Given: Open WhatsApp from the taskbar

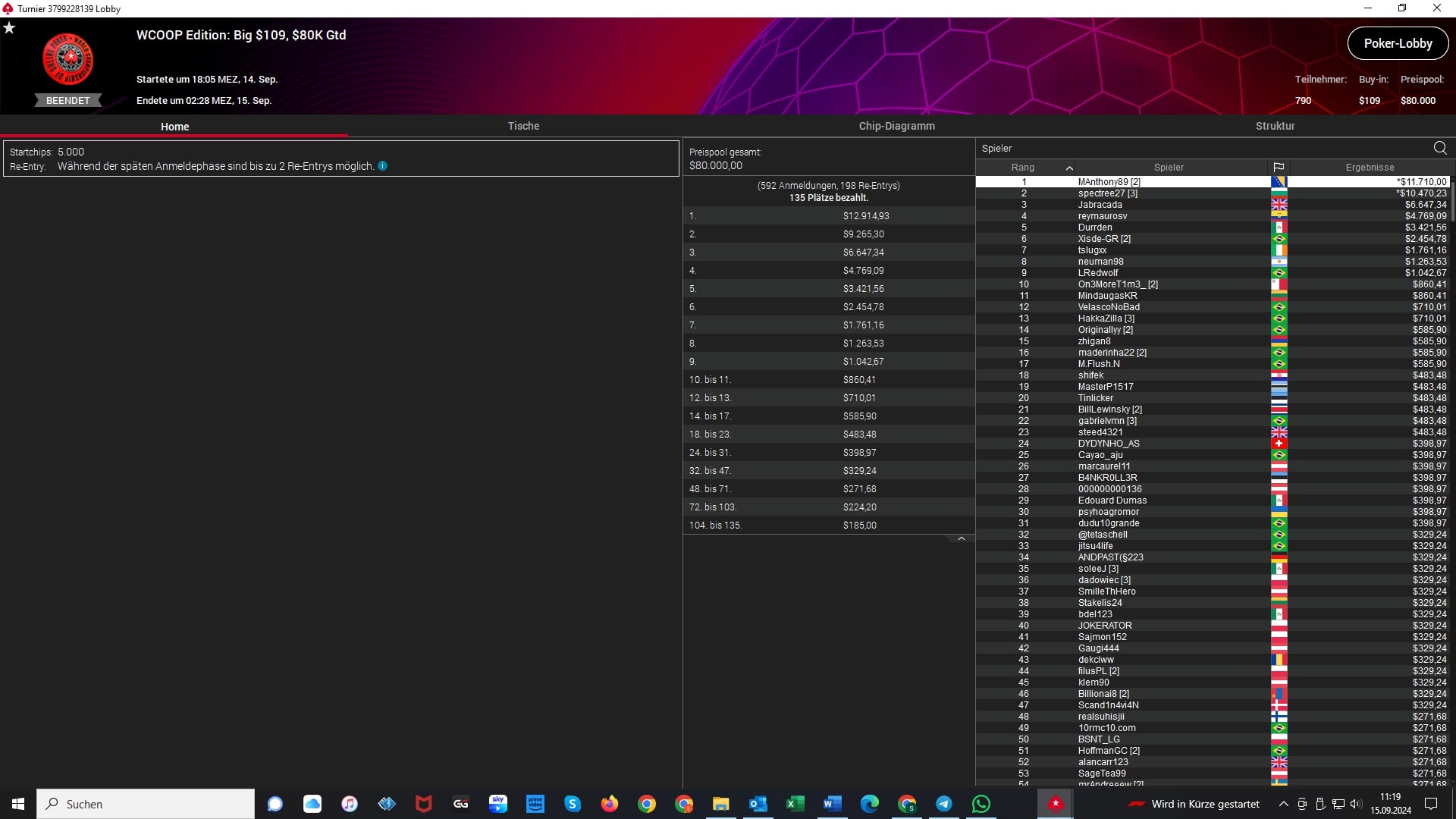Looking at the screenshot, I should click(981, 804).
